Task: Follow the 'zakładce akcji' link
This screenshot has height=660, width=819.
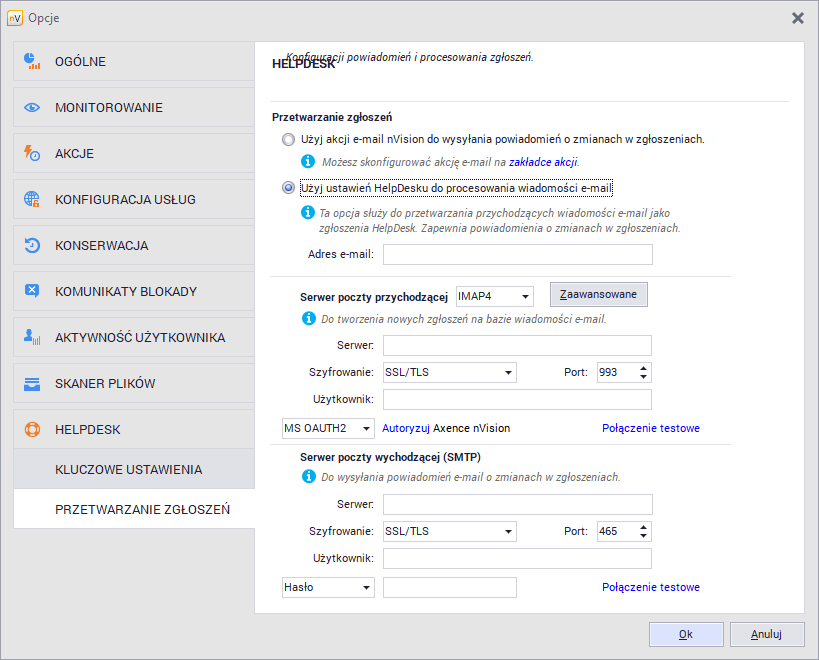Action: click(x=543, y=161)
